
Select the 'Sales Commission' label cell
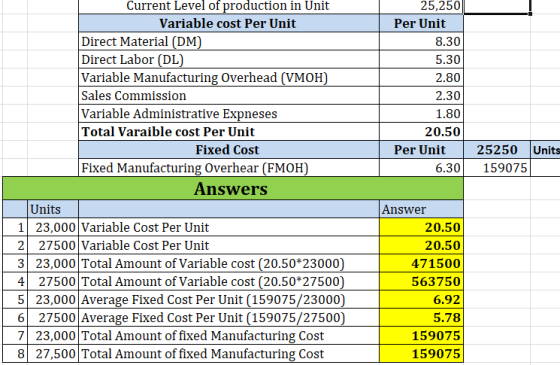click(x=229, y=96)
